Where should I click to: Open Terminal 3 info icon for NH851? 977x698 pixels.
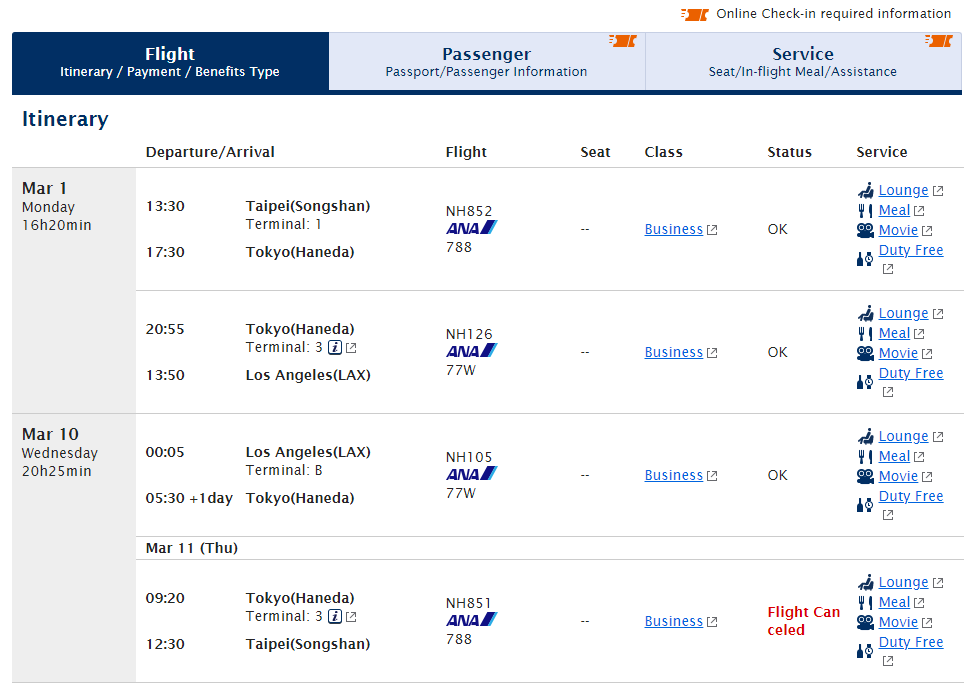click(335, 616)
